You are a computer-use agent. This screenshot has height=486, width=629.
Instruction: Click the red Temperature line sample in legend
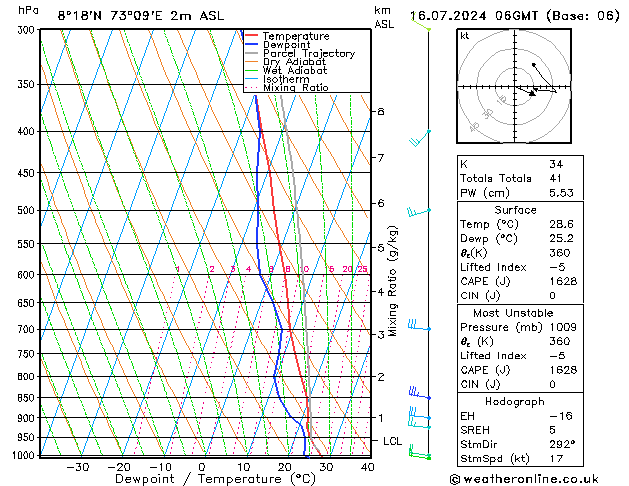[x=252, y=35]
